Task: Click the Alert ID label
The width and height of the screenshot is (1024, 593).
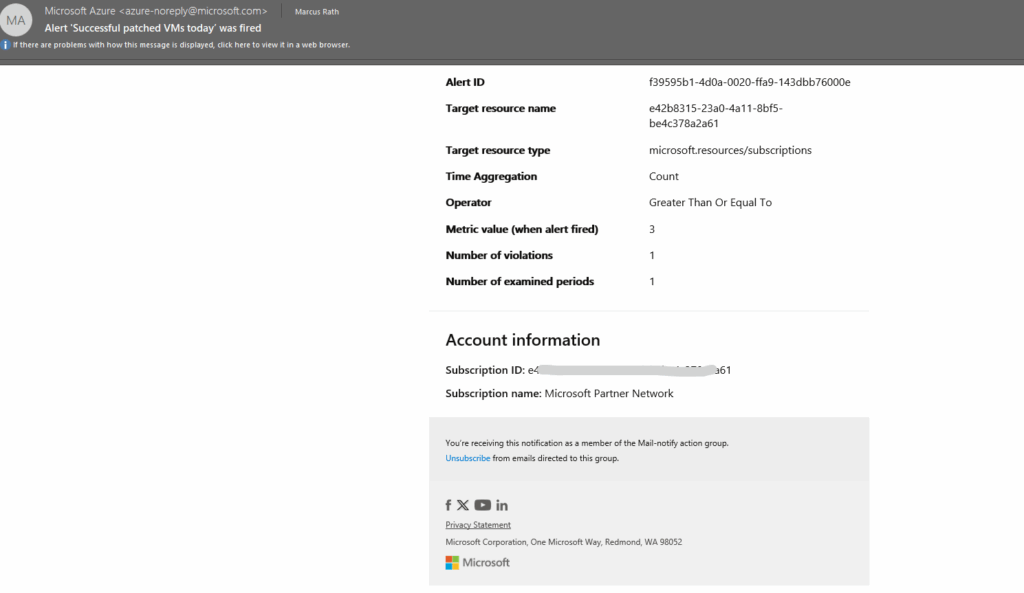Action: click(465, 82)
